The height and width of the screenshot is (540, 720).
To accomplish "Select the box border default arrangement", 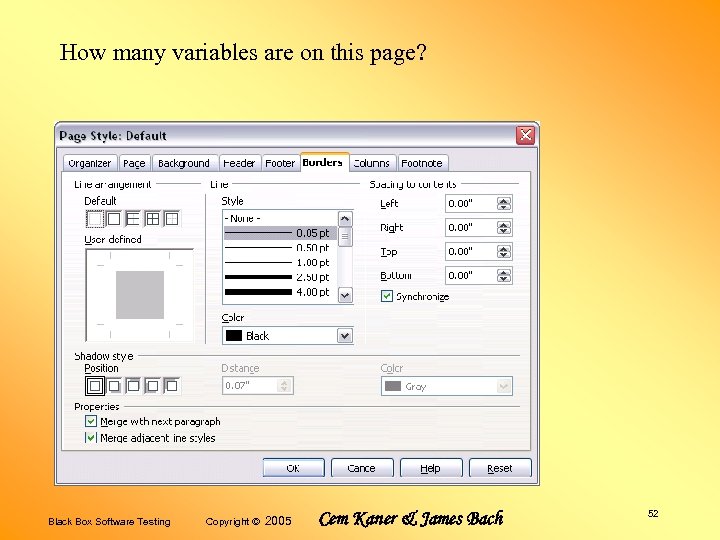I will 114,219.
